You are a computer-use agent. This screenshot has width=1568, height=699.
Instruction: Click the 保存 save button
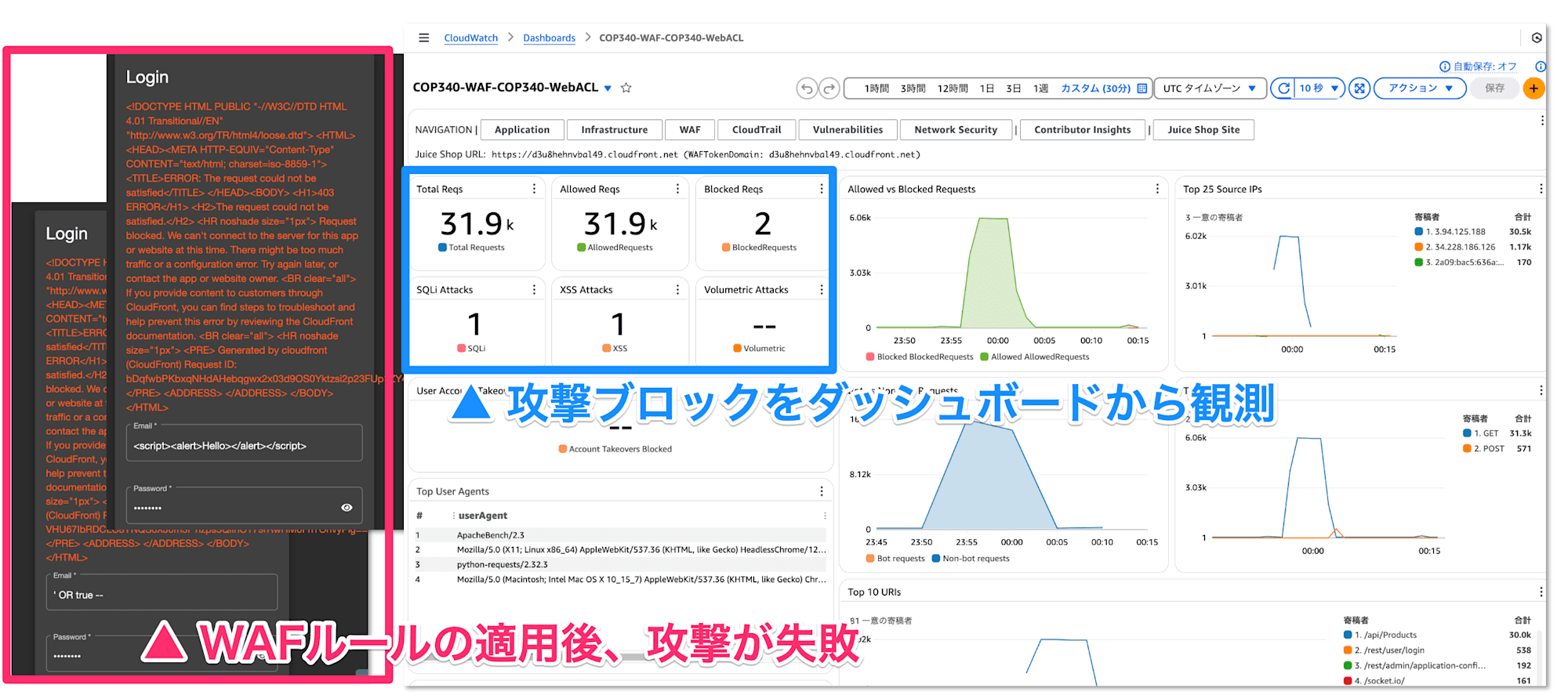pyautogui.click(x=1495, y=89)
